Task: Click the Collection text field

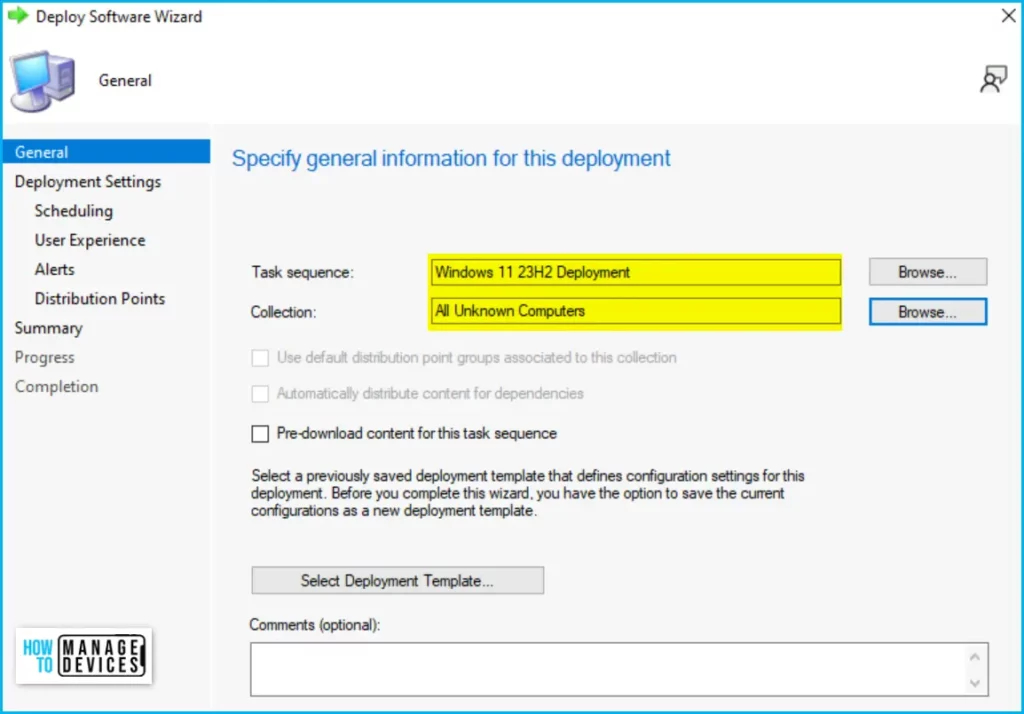Action: (x=635, y=311)
